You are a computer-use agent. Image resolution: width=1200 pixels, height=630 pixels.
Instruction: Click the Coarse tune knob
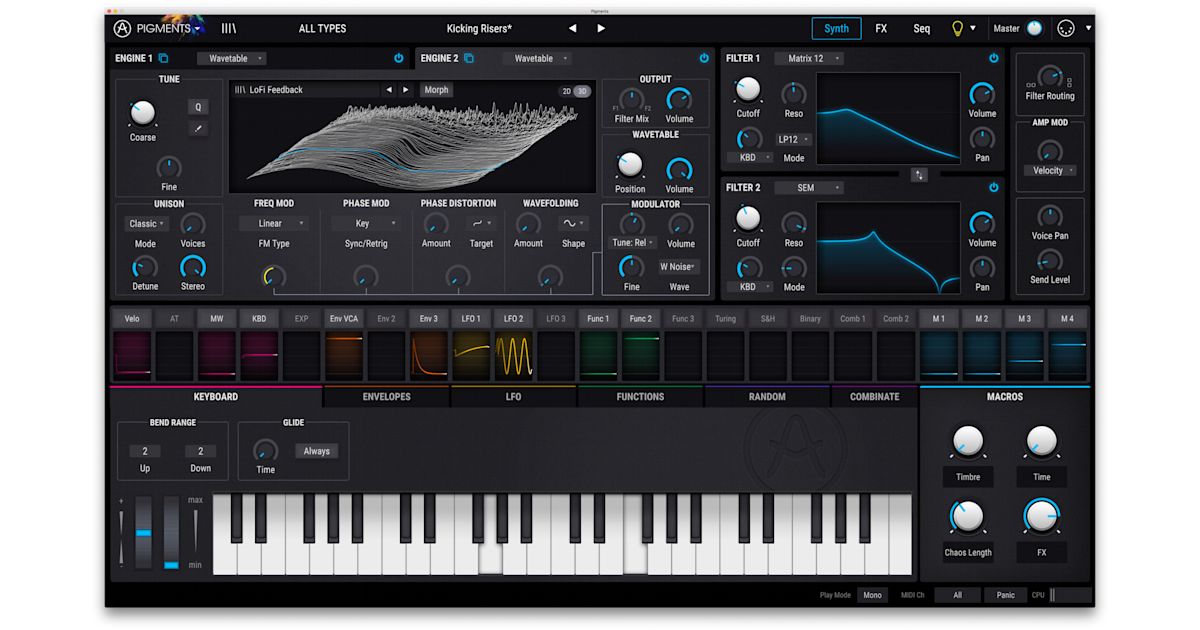click(143, 113)
